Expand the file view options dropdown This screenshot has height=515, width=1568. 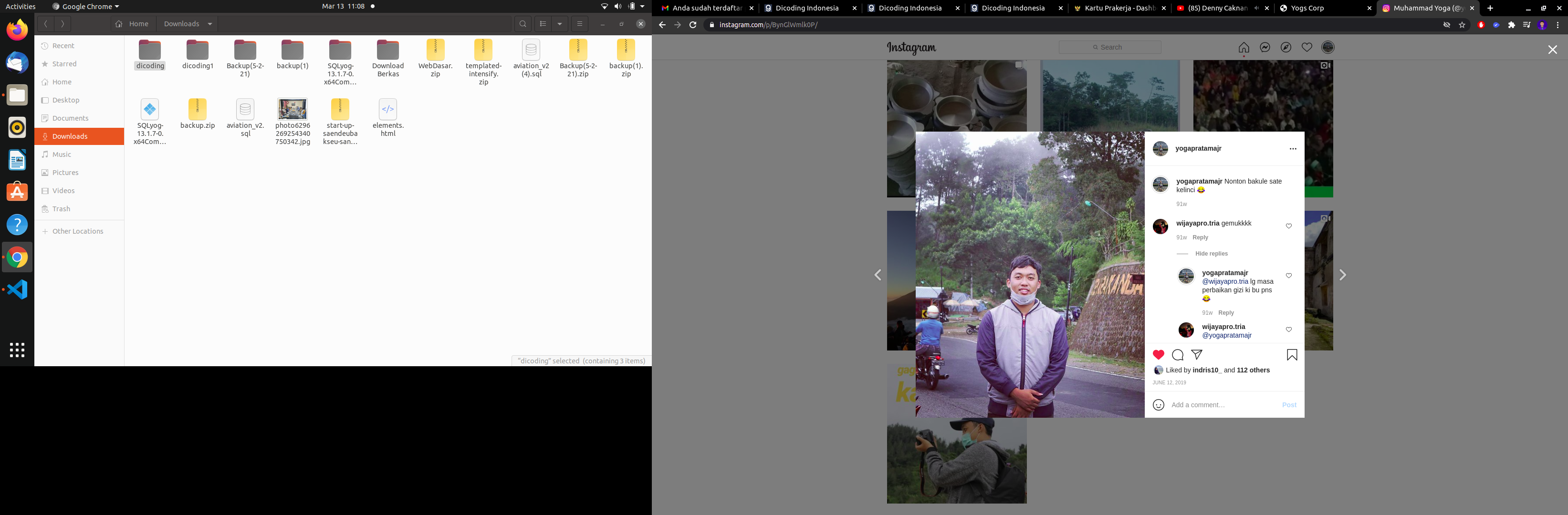[x=559, y=24]
